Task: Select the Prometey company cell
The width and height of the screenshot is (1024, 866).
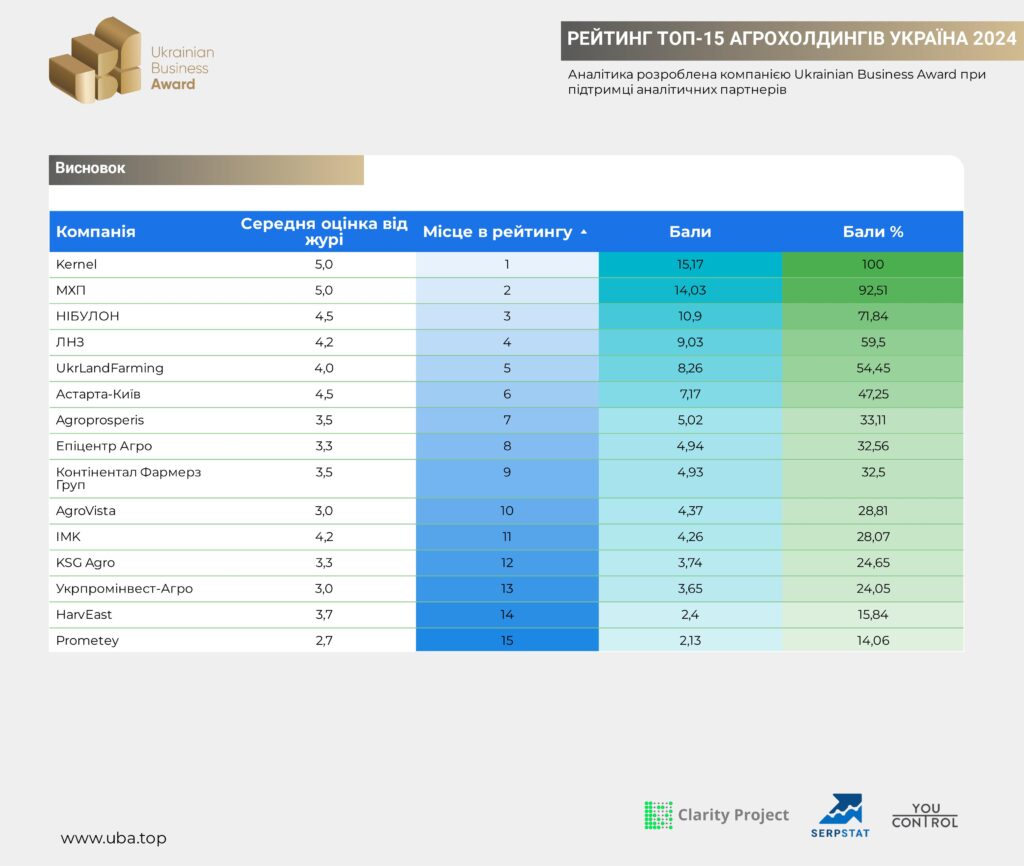Action: point(141,640)
